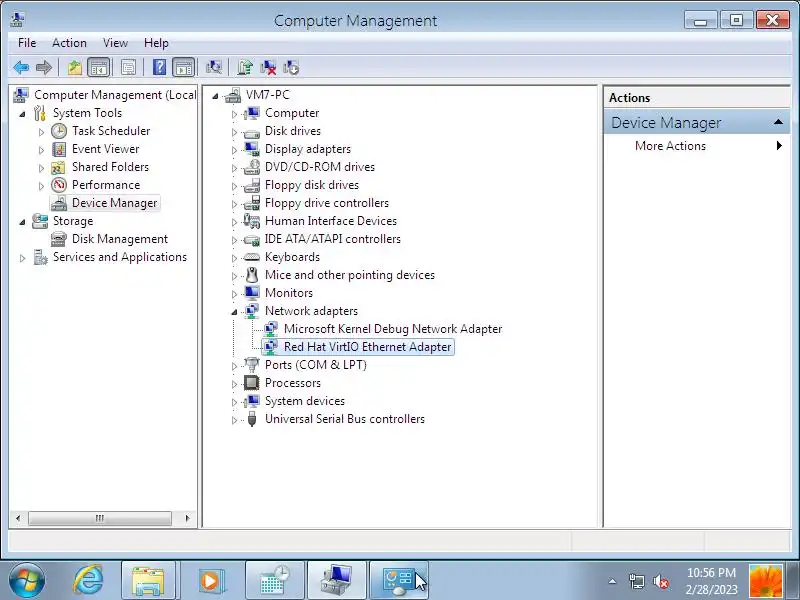Click right arrow of tree horizontal scrollbar
Image resolution: width=800 pixels, height=600 pixels.
pyautogui.click(x=187, y=518)
